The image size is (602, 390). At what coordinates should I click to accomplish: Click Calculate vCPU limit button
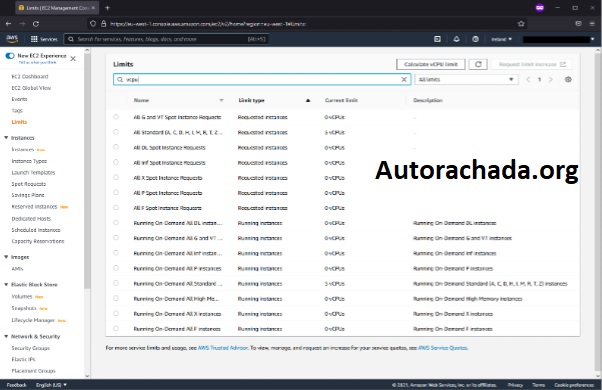pyautogui.click(x=431, y=64)
